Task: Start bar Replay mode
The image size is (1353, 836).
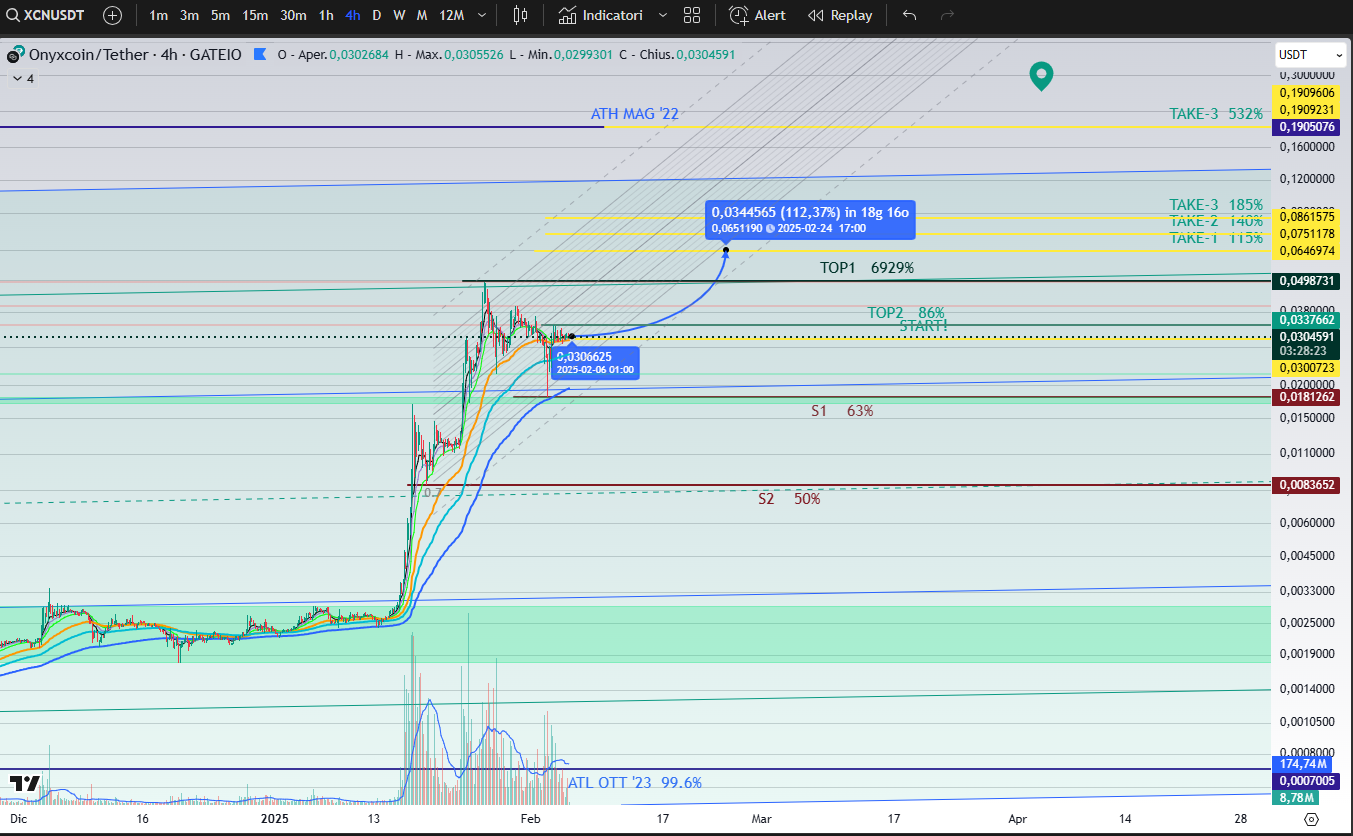Action: click(x=840, y=15)
